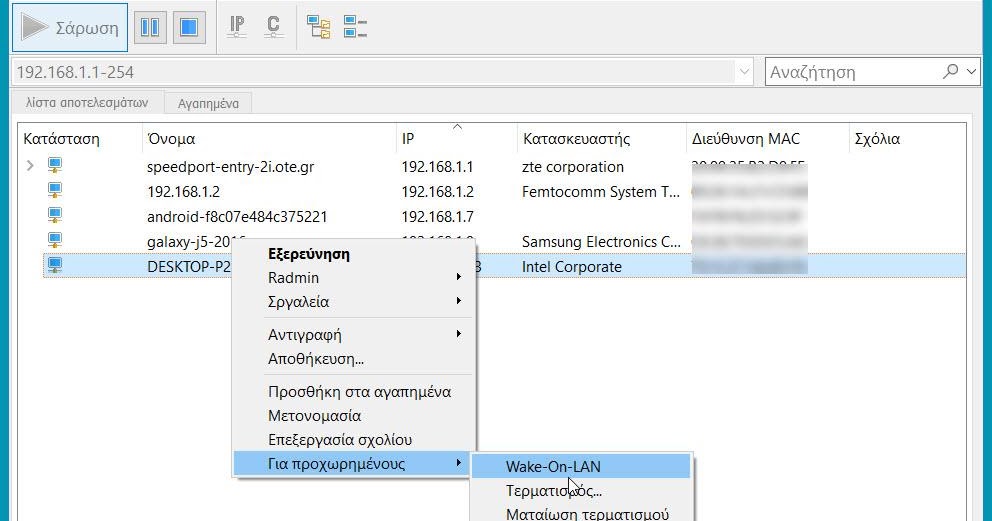Screen dimensions: 992x521
Task: Switch to the Λίστα αποτελεσμάτων tab
Action: 87,102
